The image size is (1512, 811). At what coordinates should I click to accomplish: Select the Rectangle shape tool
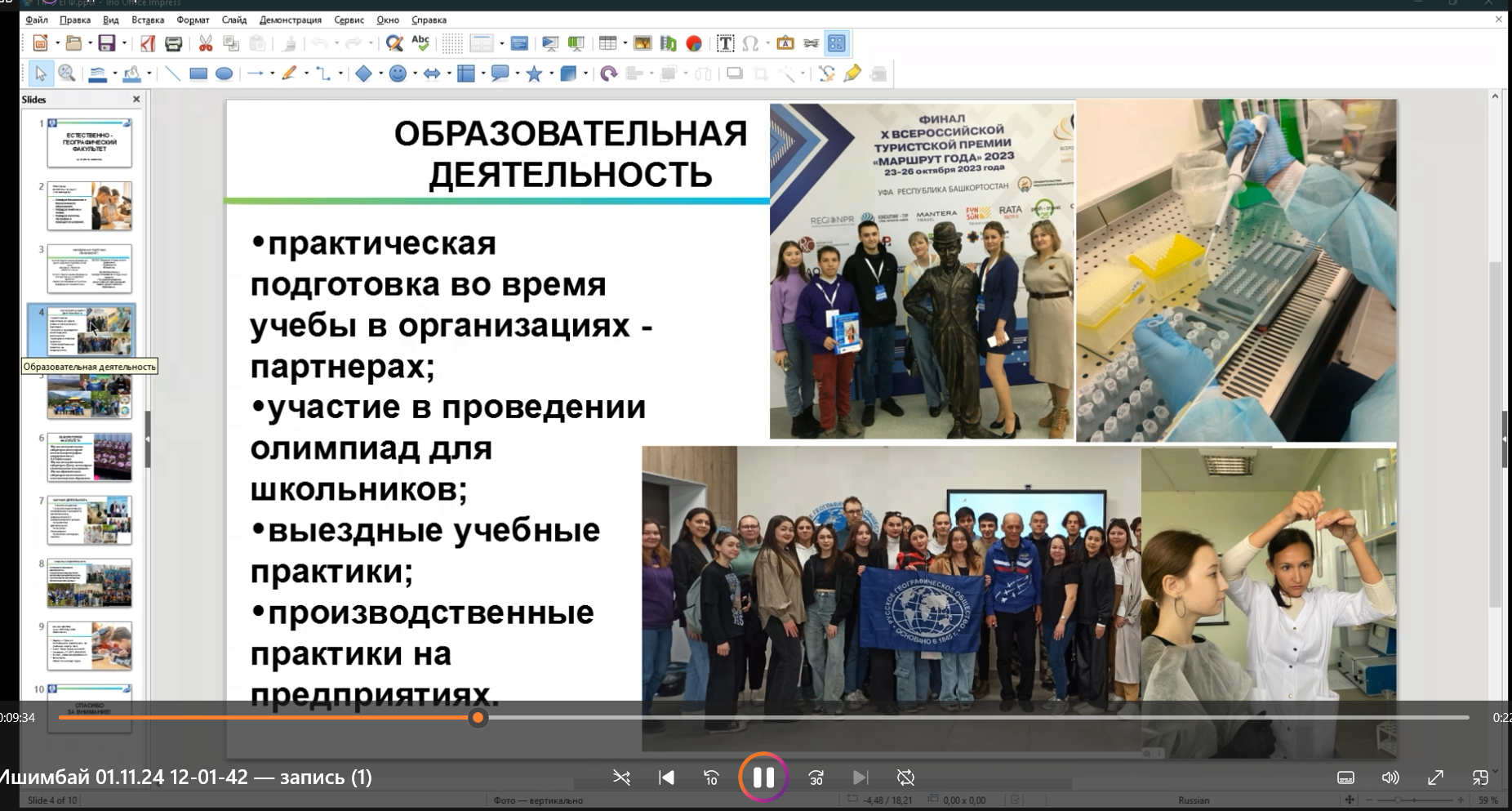(x=198, y=74)
